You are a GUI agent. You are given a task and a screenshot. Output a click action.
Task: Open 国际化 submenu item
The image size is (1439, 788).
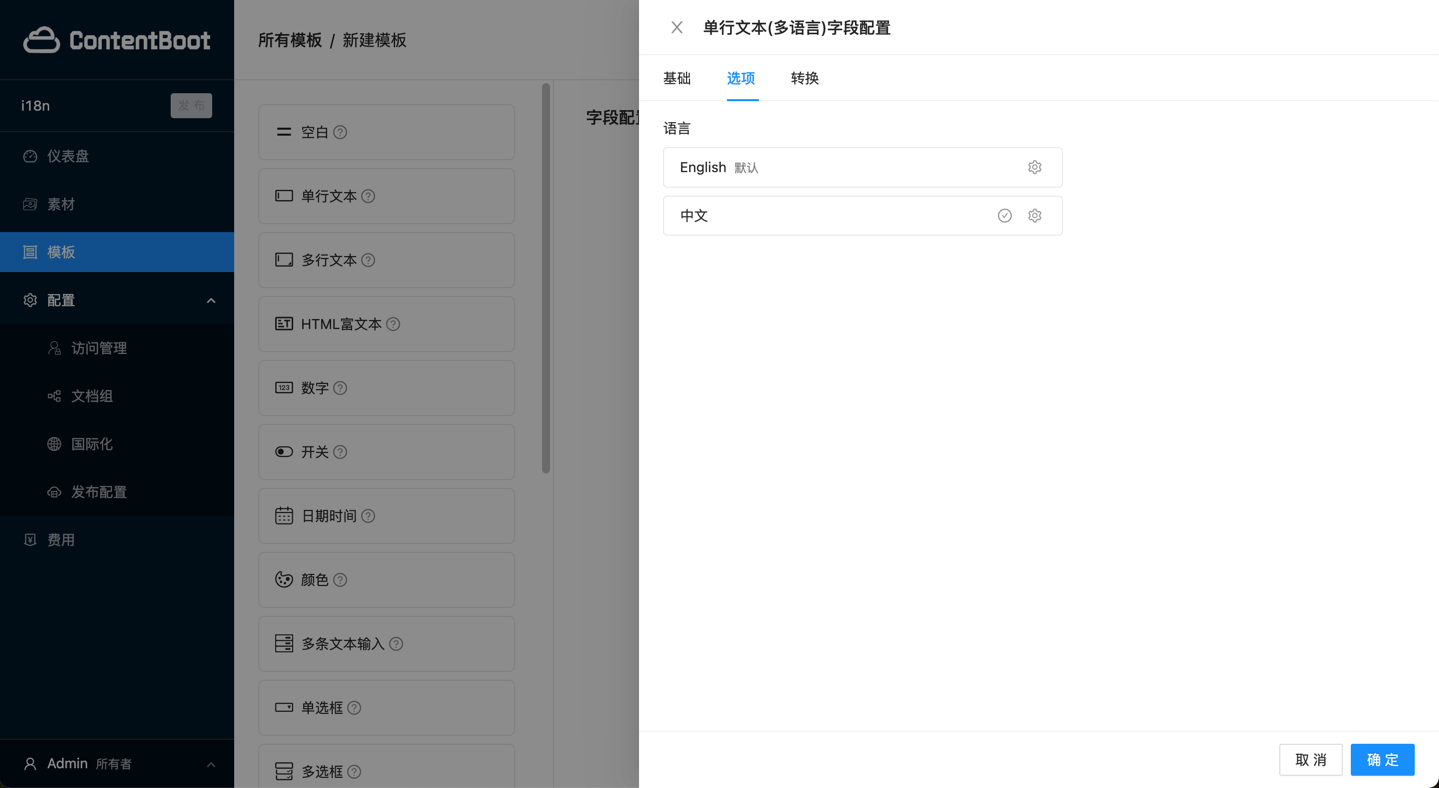117,444
